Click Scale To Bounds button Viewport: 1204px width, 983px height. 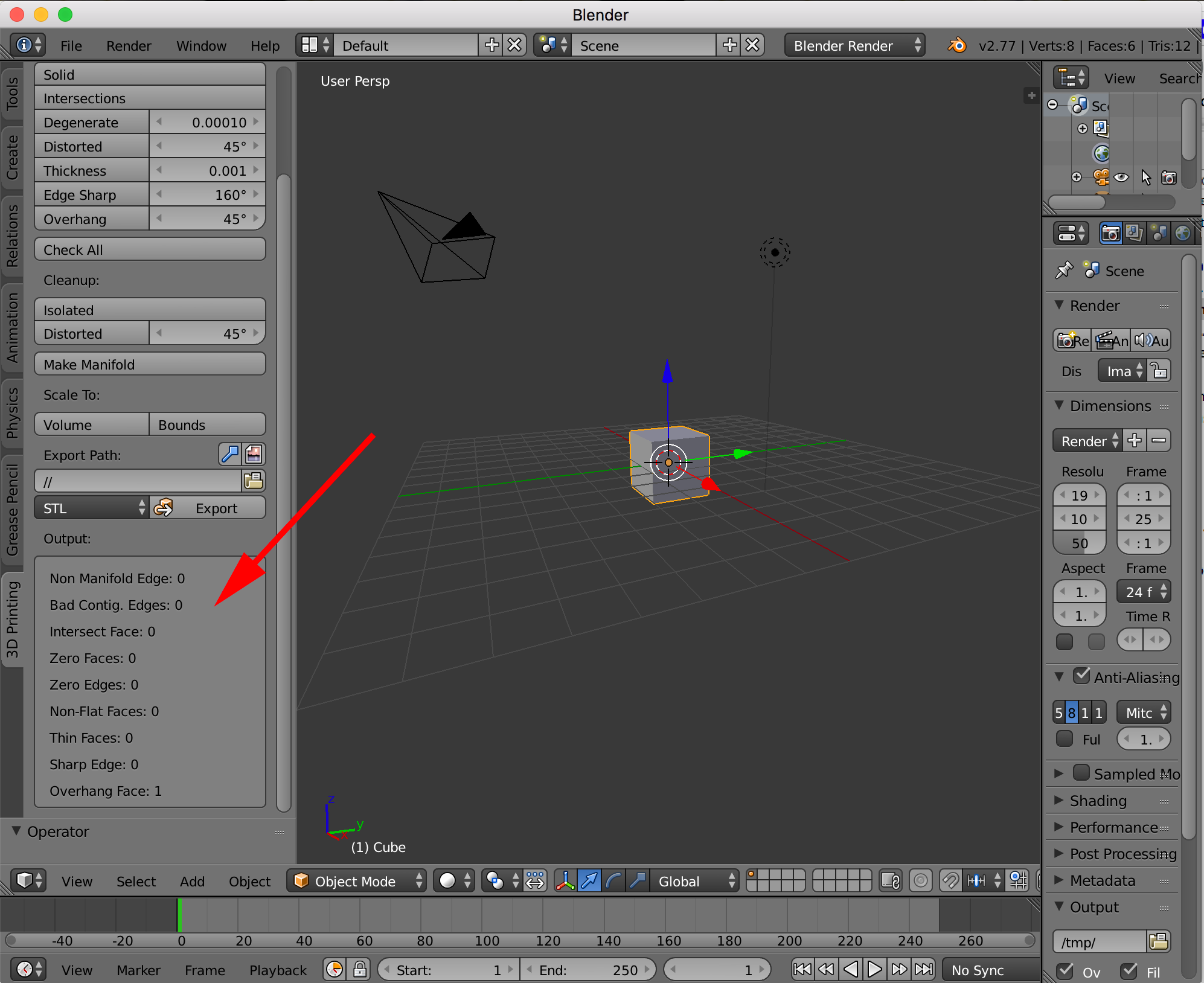(x=207, y=424)
